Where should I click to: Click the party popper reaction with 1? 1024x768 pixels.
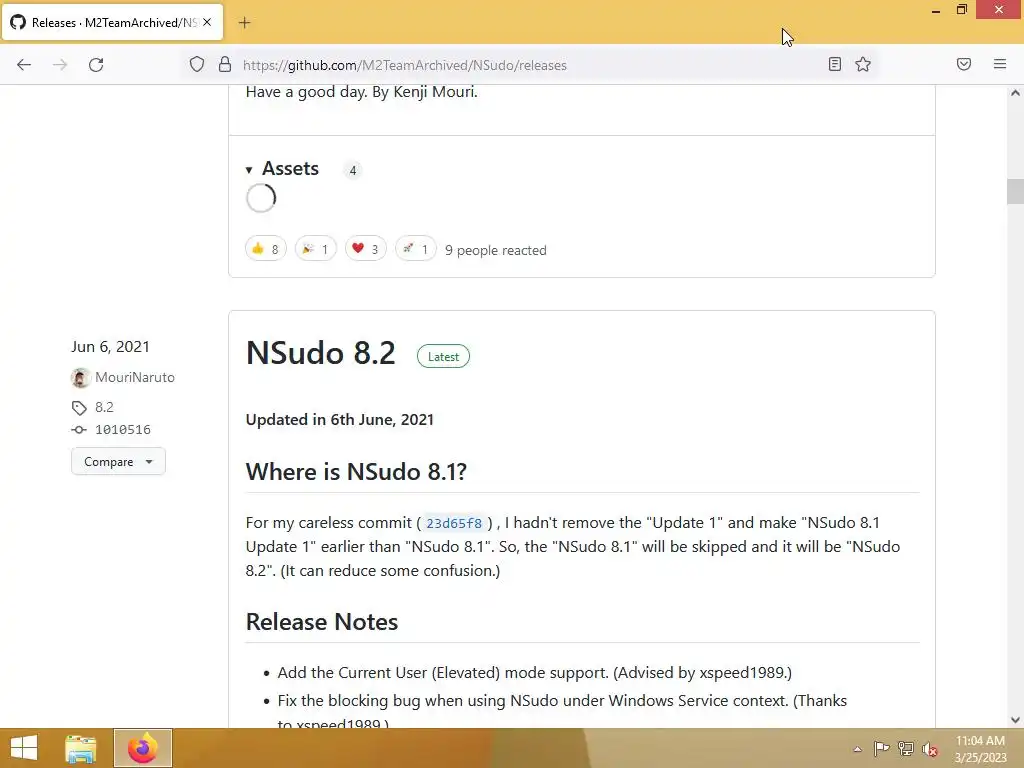(315, 249)
